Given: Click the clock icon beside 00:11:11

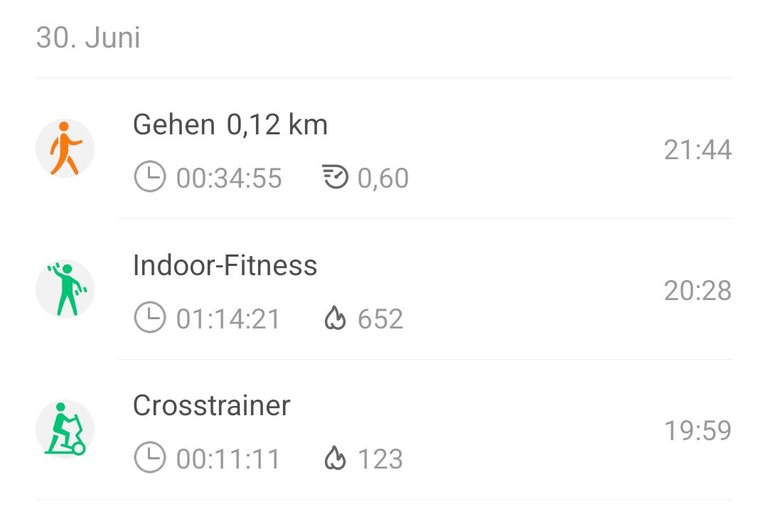Looking at the screenshot, I should [149, 457].
